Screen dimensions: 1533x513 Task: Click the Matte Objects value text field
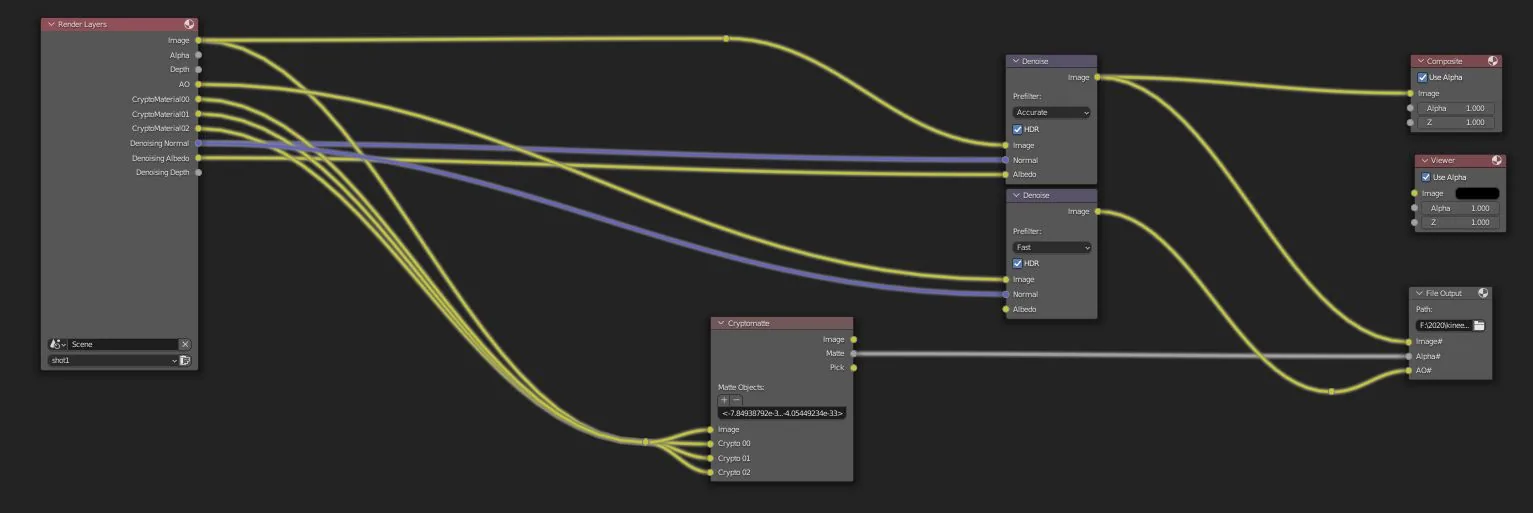click(782, 413)
